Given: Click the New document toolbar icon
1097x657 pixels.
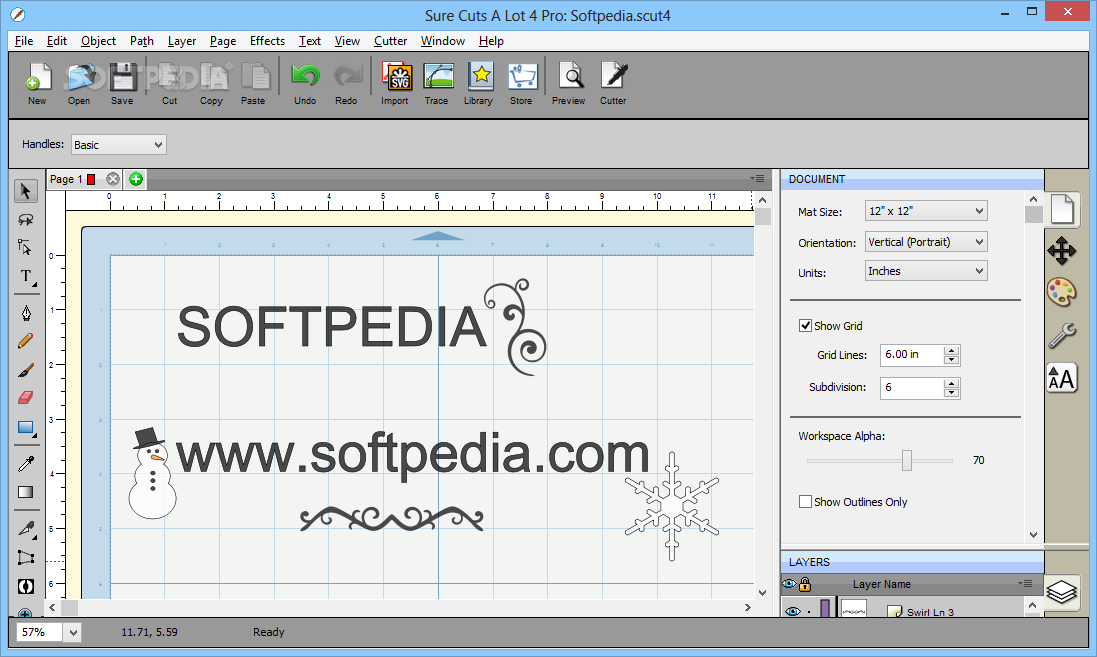Looking at the screenshot, I should tap(38, 76).
